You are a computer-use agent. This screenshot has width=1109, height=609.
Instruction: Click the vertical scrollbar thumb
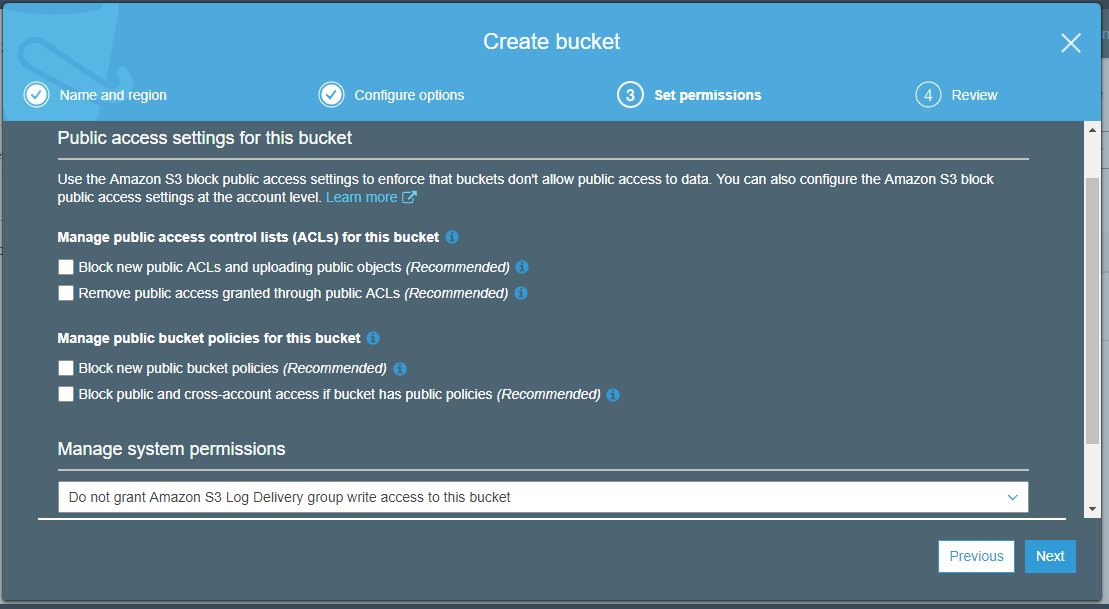[x=1092, y=311]
